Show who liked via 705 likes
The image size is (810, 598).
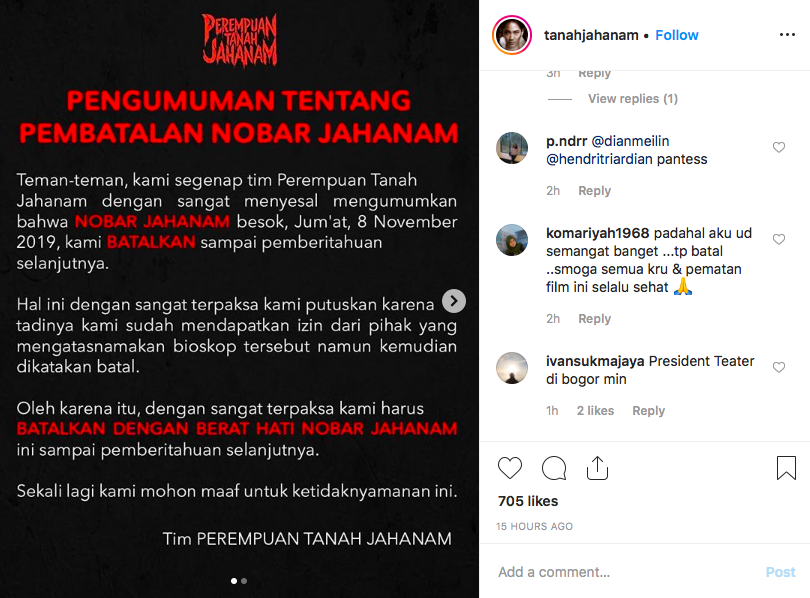[x=528, y=501]
